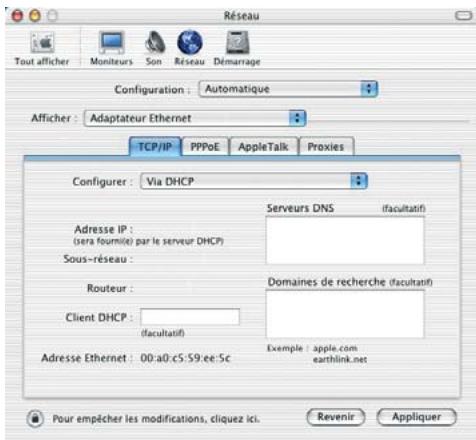476x440 pixels.
Task: Switch to the AppleTalk tab
Action: [263, 147]
